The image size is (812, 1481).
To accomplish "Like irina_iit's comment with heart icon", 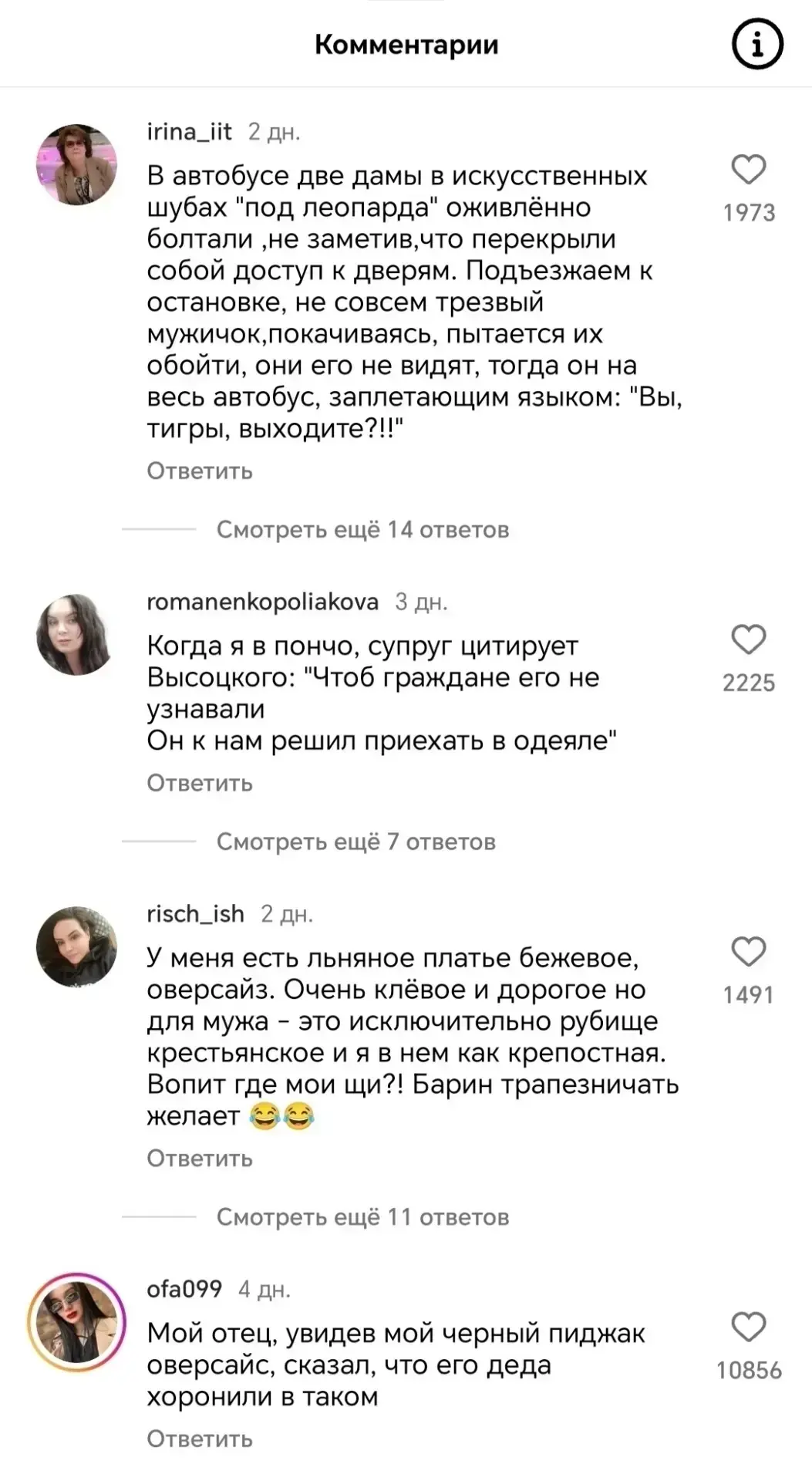I will coord(748,170).
